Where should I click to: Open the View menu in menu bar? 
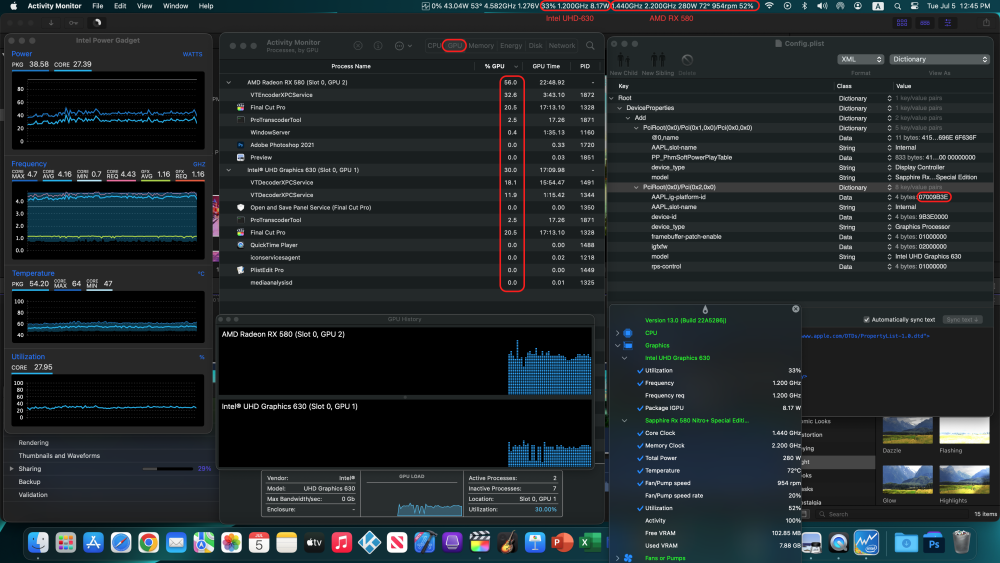(145, 6)
